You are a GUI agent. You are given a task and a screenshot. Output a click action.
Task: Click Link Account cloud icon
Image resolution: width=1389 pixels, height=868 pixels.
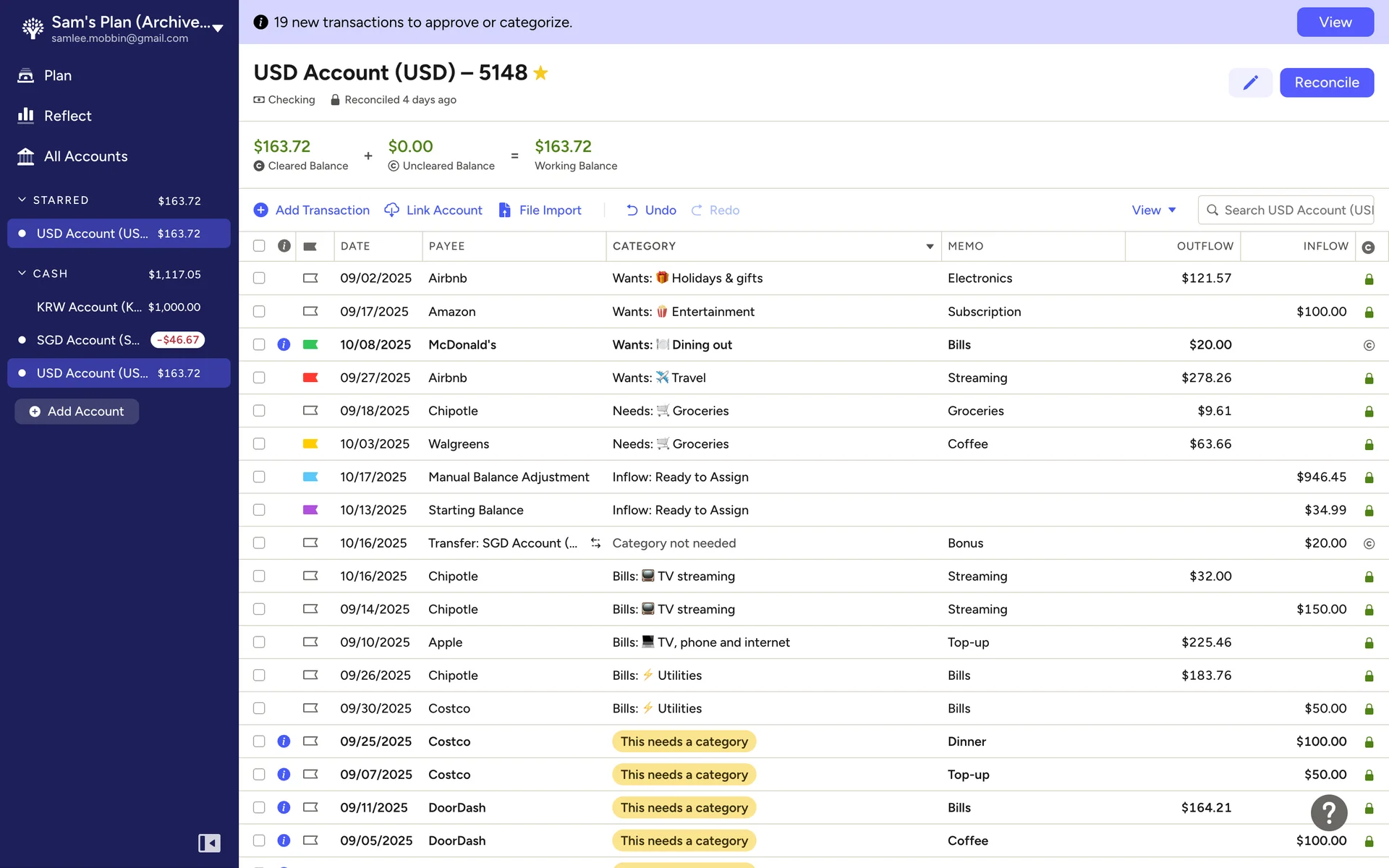click(391, 210)
